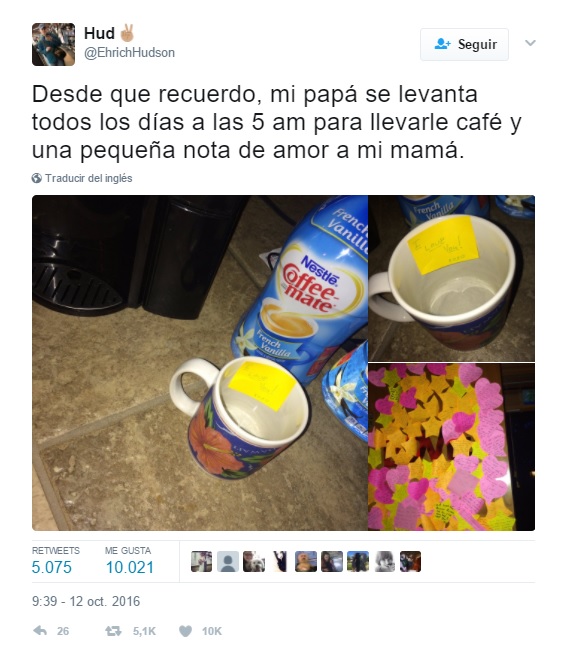This screenshot has height=665, width=568.
Task: Click the gray default liker avatar
Action: (x=228, y=561)
